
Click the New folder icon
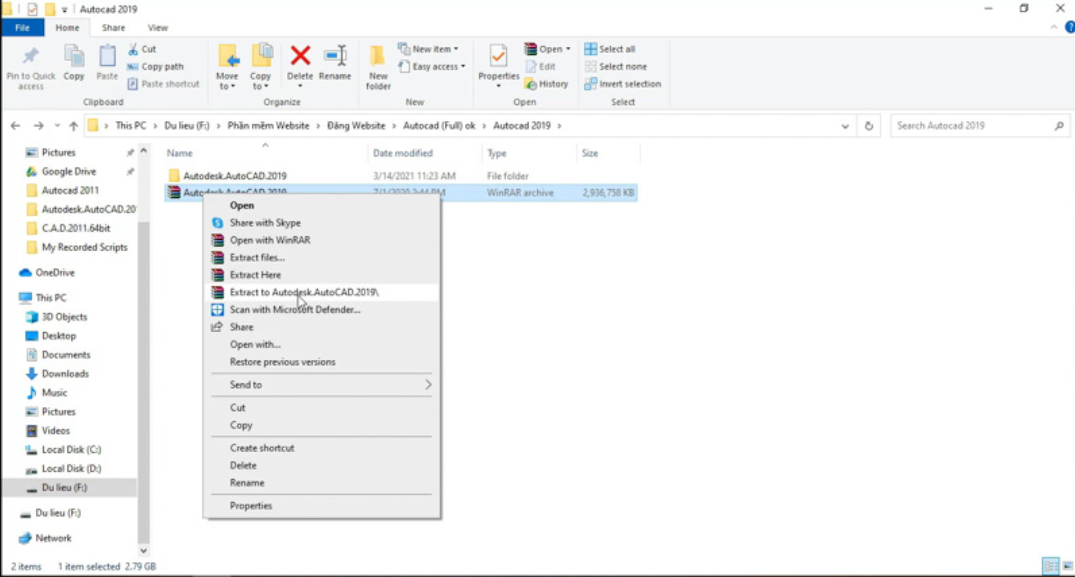378,66
